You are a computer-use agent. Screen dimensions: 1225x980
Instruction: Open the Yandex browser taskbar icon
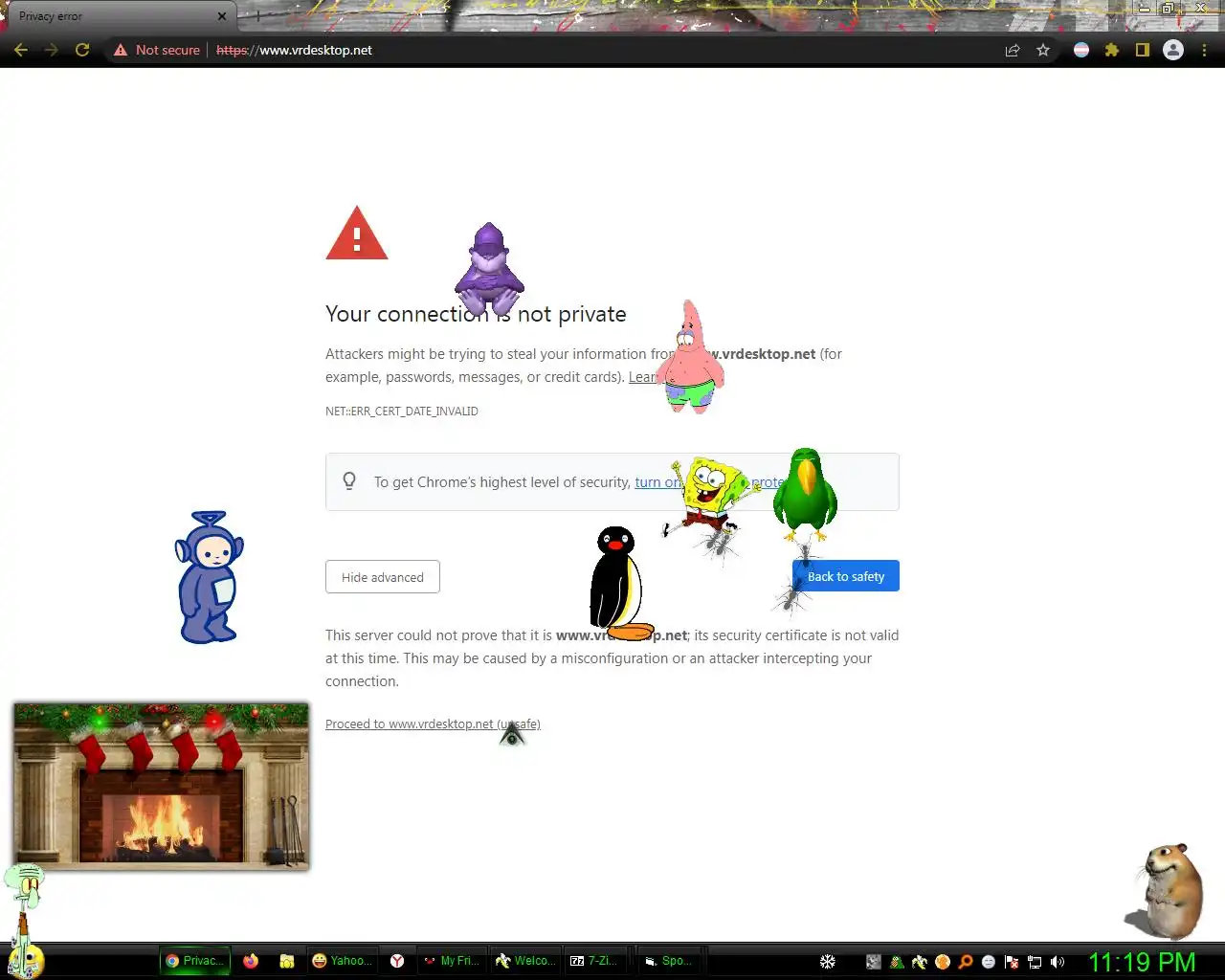pyautogui.click(x=397, y=961)
